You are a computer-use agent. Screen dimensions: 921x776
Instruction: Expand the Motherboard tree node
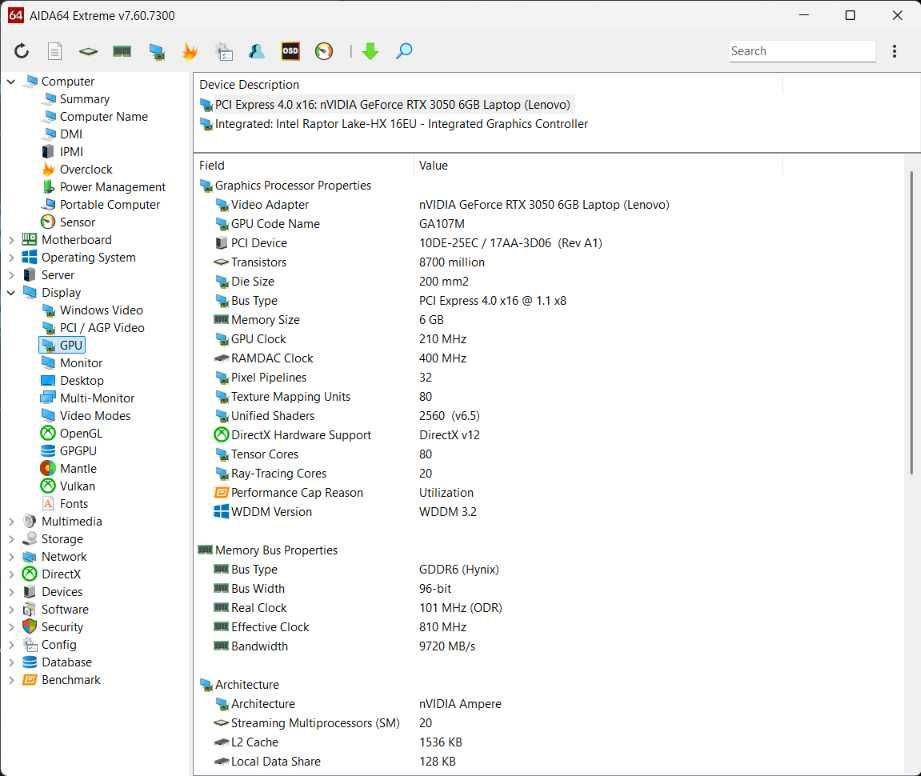coord(11,240)
